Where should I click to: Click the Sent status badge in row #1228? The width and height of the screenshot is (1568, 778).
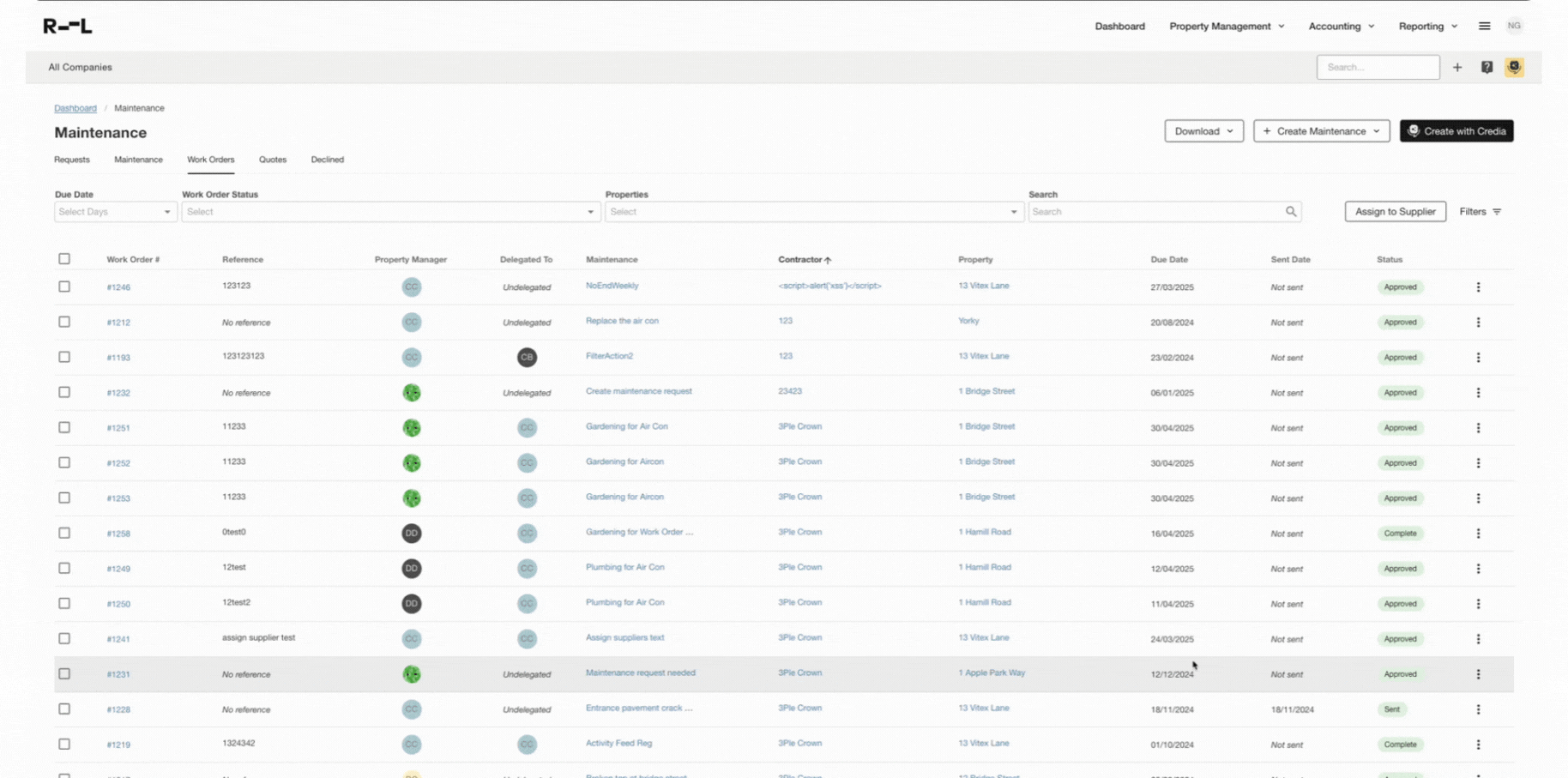pos(1391,709)
